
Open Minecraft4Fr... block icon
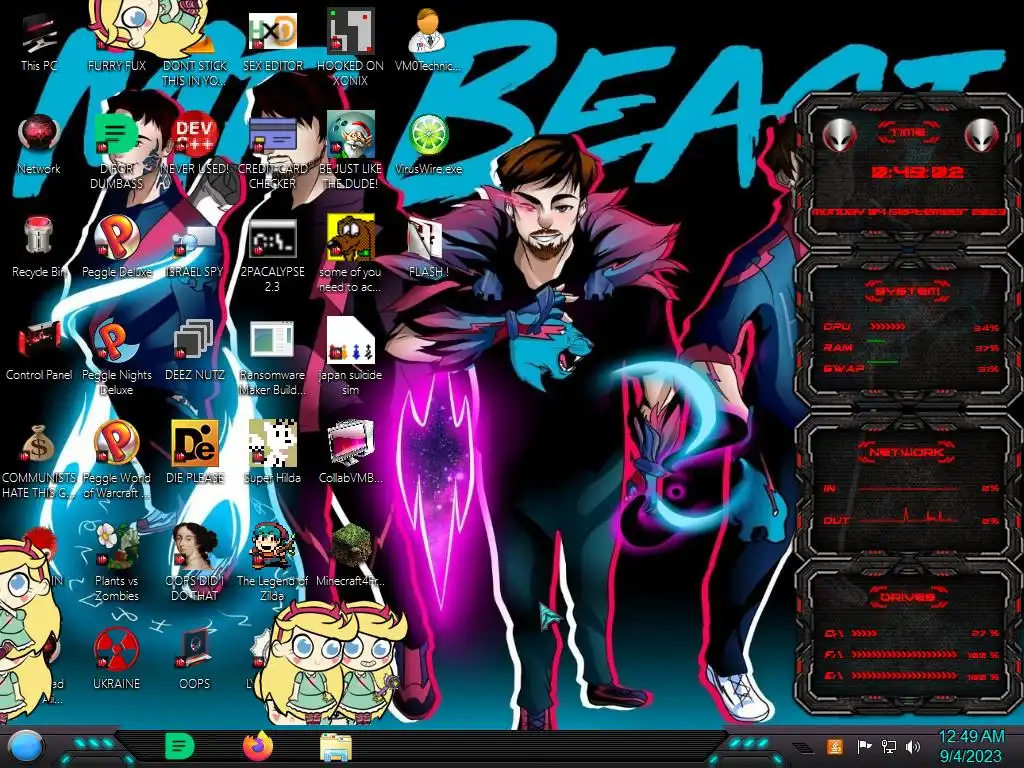point(350,555)
